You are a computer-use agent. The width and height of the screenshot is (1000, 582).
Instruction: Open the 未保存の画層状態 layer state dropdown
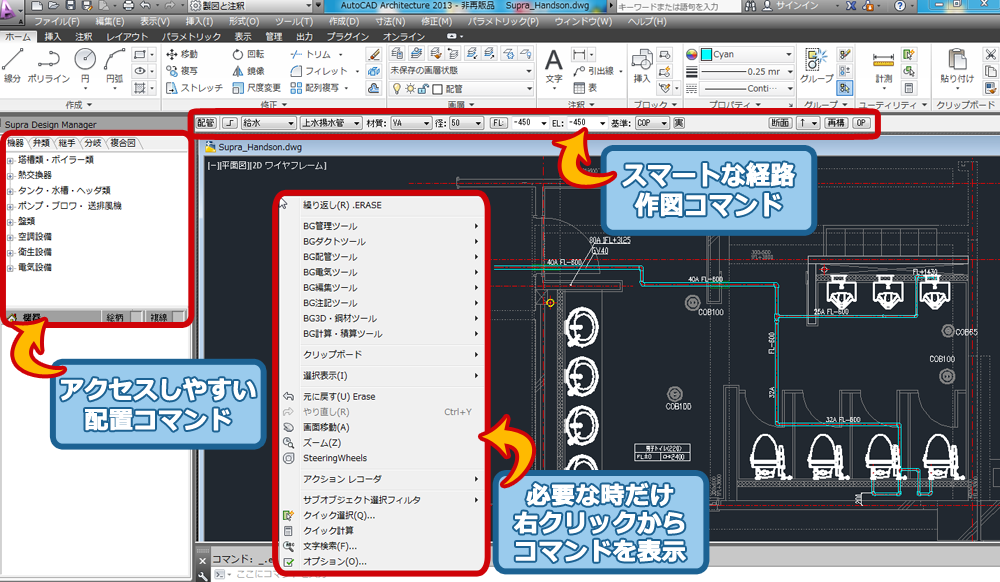(x=461, y=71)
